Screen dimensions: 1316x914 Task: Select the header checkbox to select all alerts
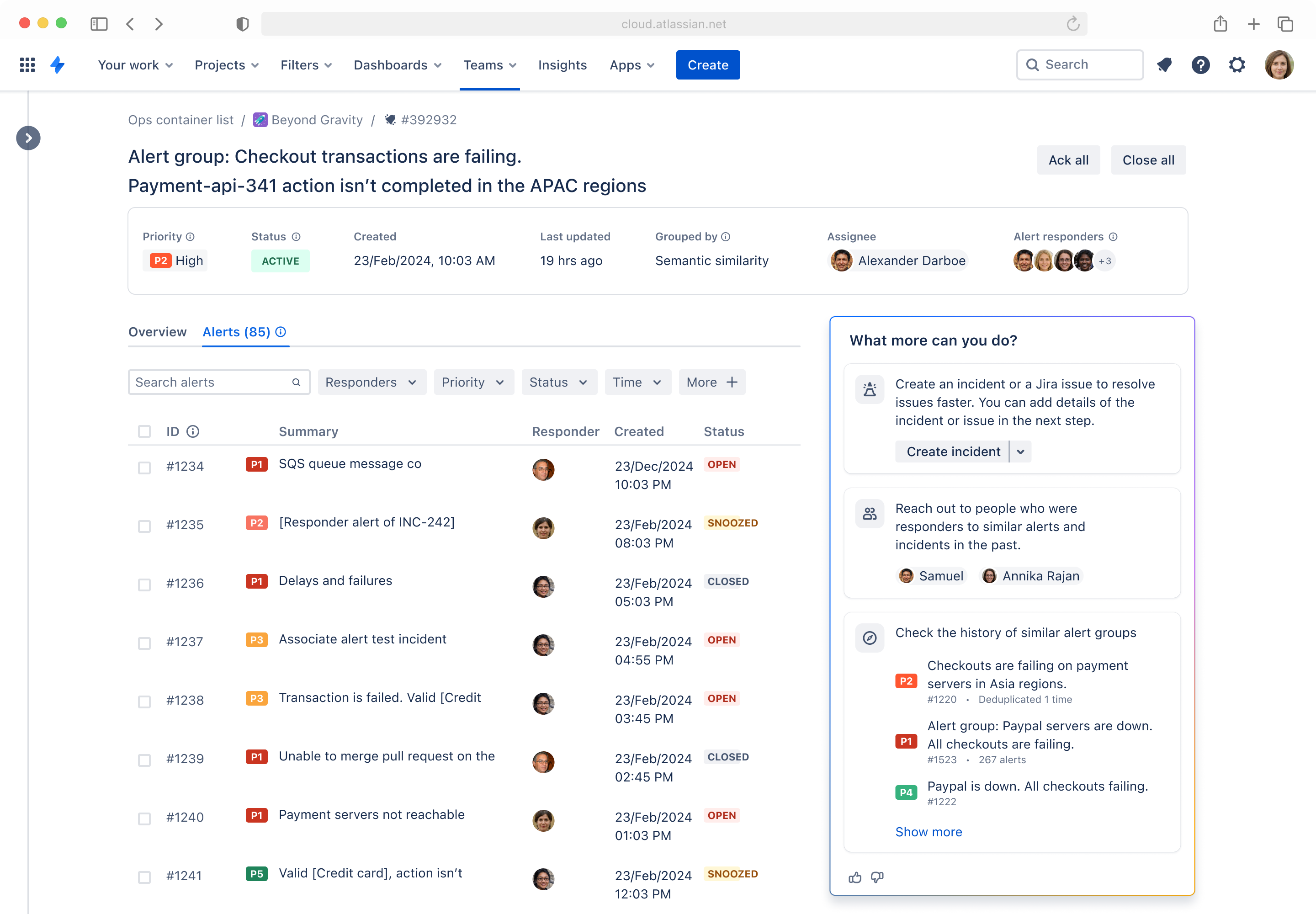tap(144, 431)
